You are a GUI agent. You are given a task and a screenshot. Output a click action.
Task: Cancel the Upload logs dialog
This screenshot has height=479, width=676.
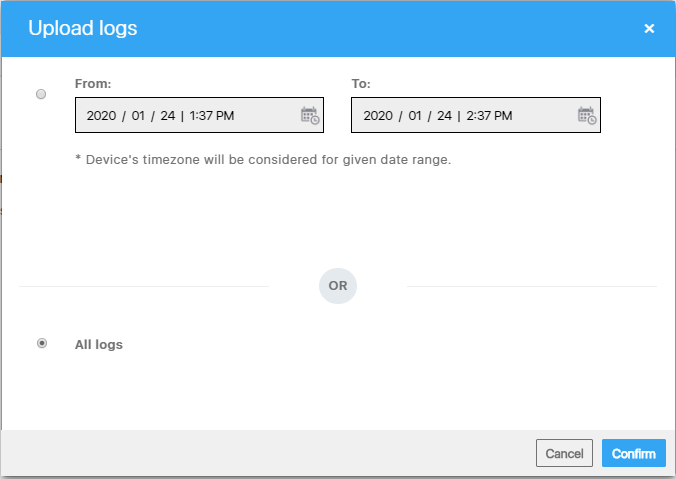tap(564, 453)
